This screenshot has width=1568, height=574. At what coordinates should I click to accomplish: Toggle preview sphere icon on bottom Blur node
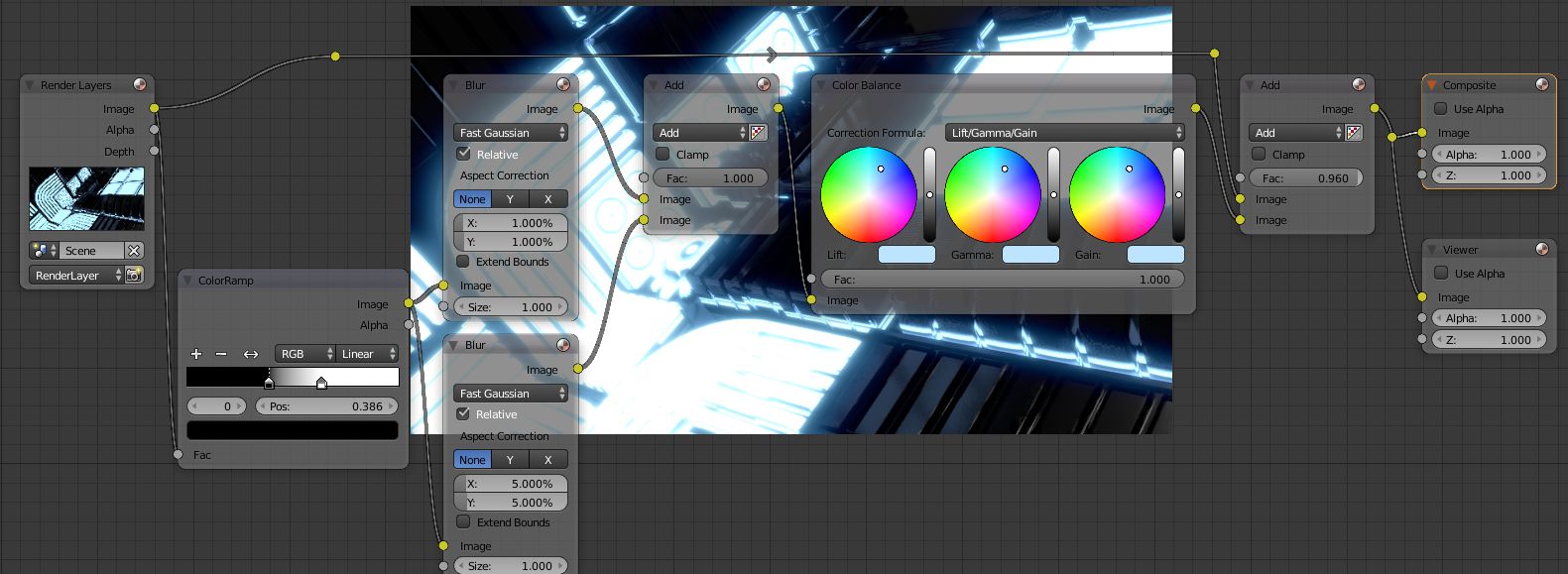tap(563, 345)
